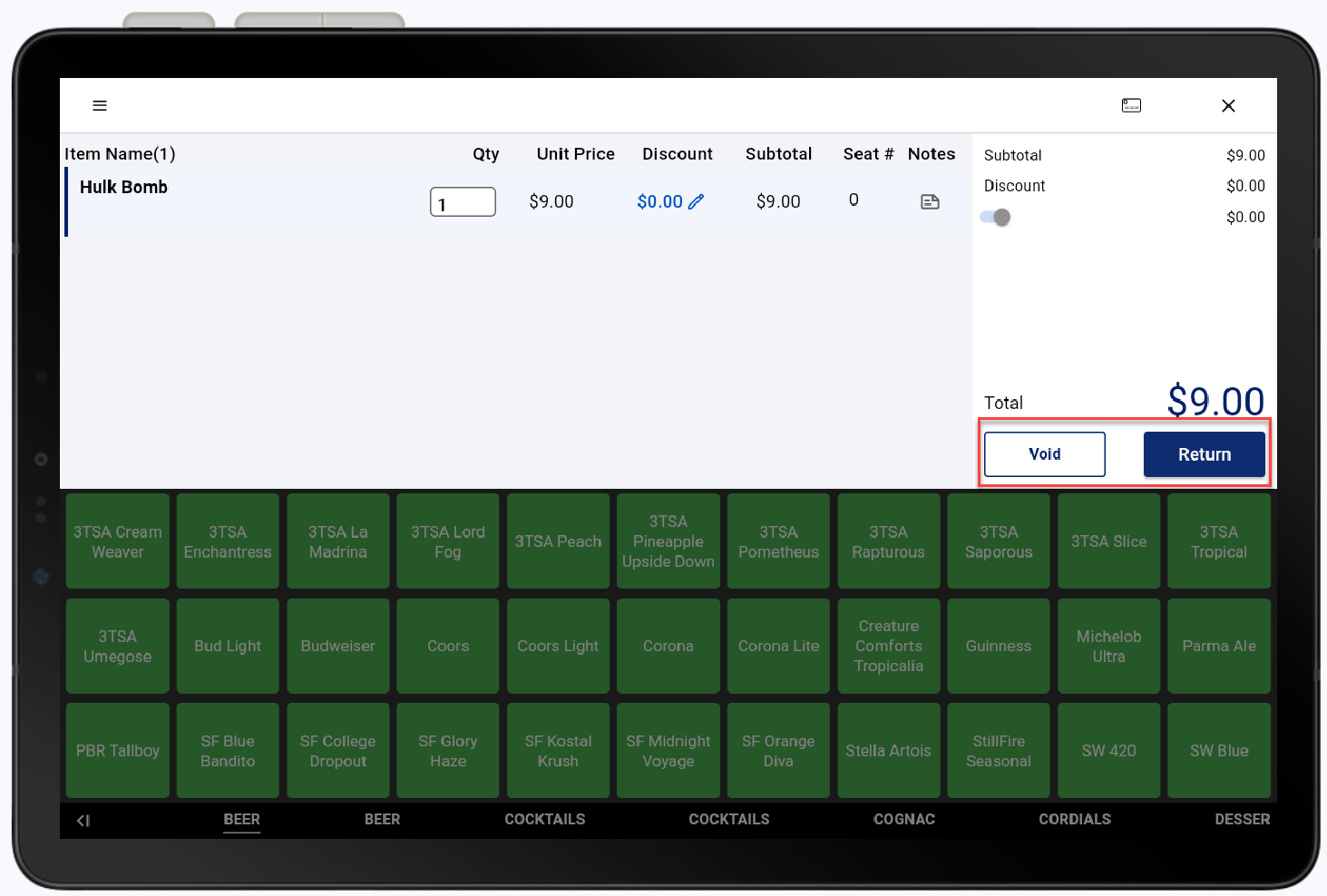Void the current order
1327x896 pixels.
(x=1044, y=453)
